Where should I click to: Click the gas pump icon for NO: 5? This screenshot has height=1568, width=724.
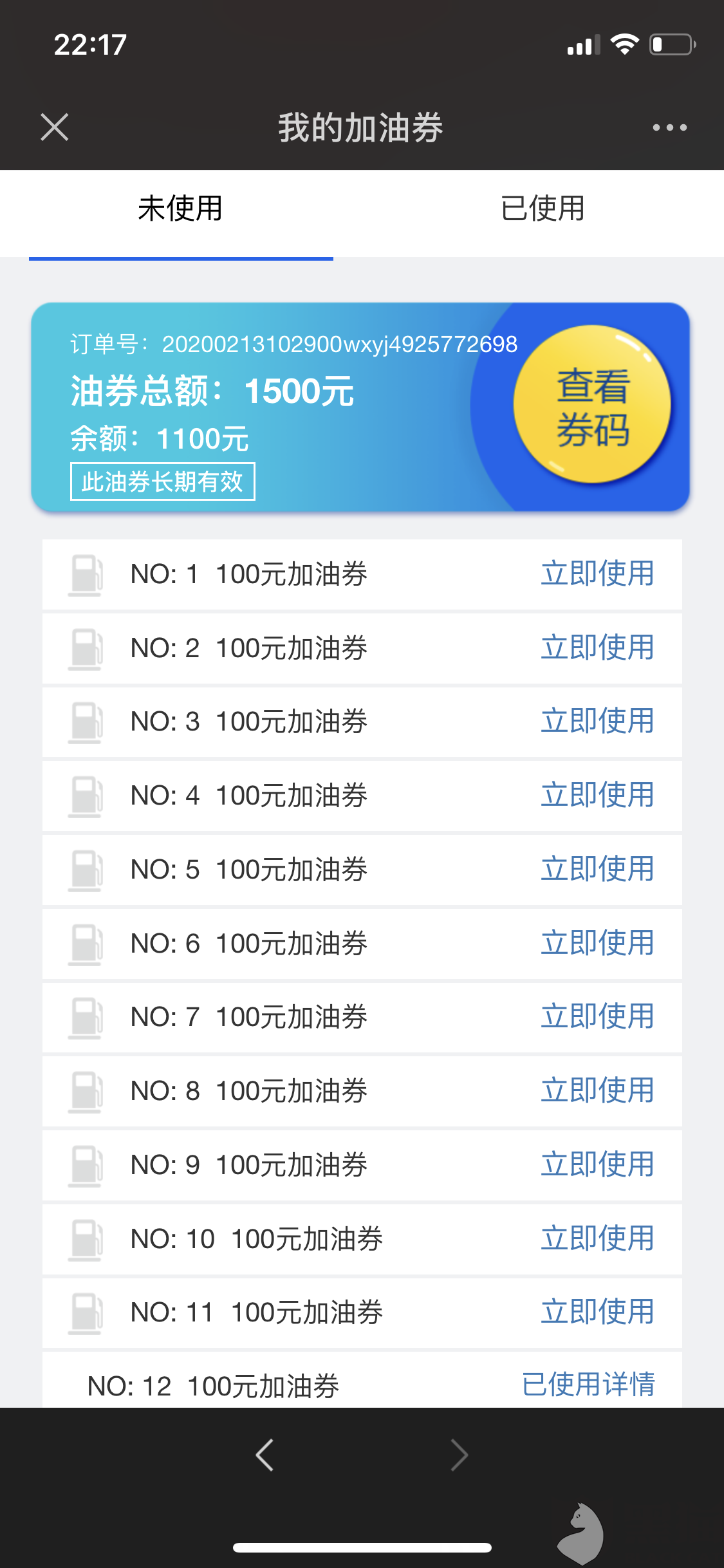(x=86, y=870)
